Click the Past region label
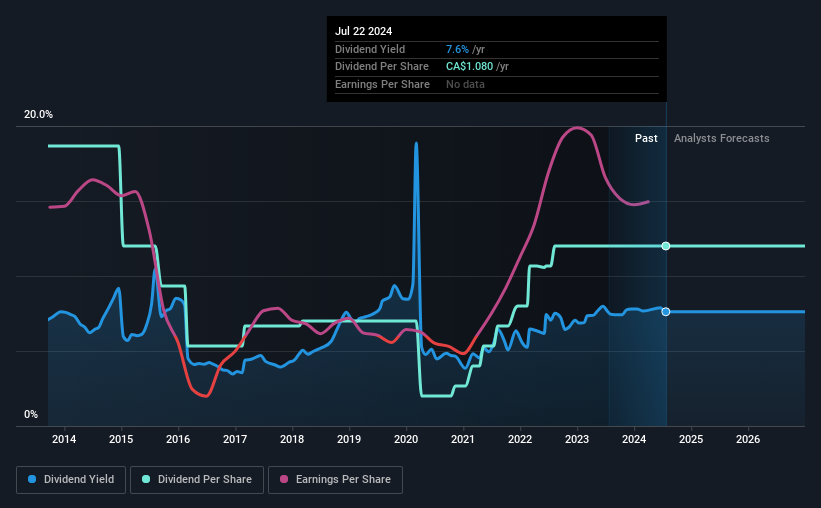Screen dimensions: 821x508 point(646,138)
